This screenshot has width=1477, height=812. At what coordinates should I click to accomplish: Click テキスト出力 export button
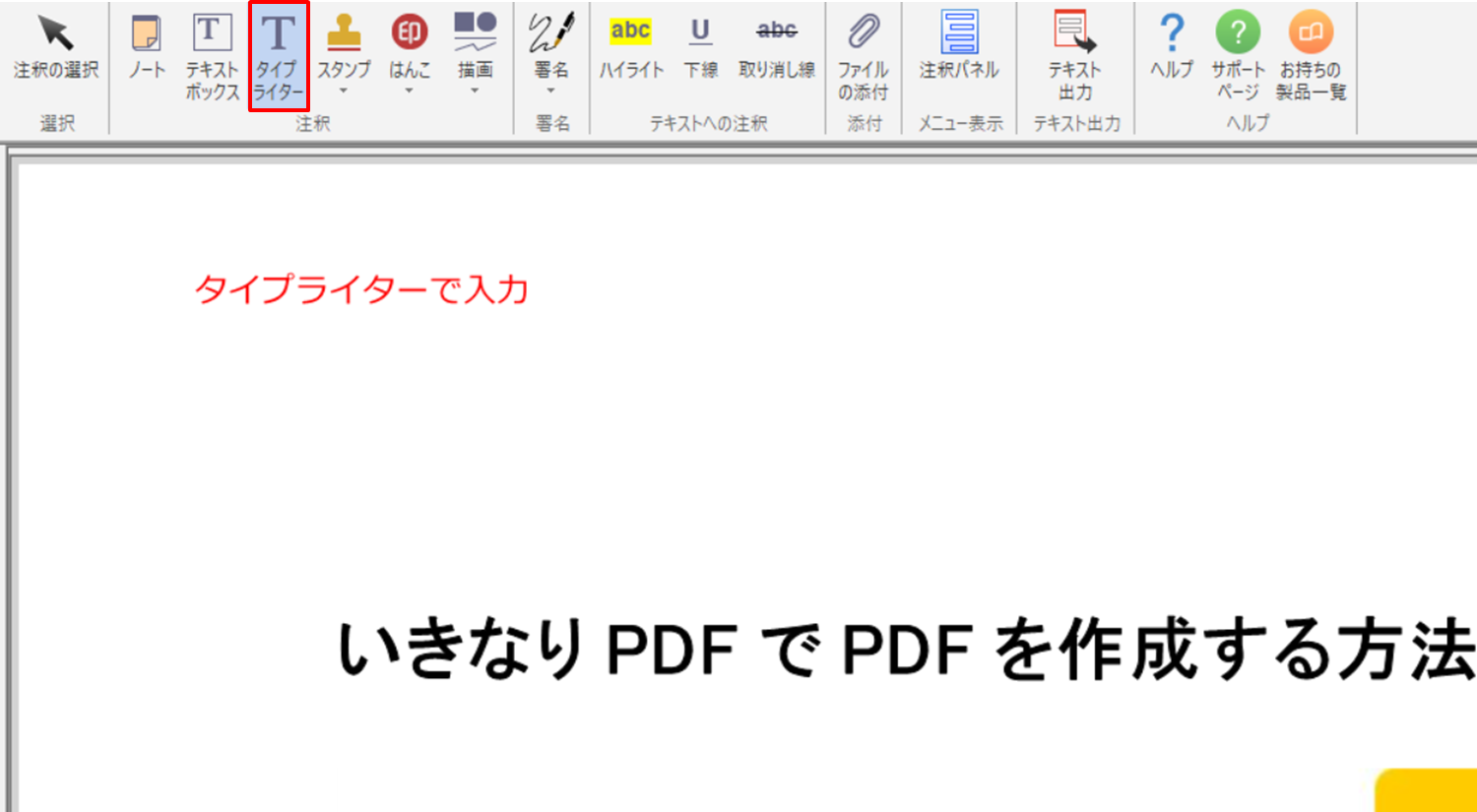(x=1074, y=54)
